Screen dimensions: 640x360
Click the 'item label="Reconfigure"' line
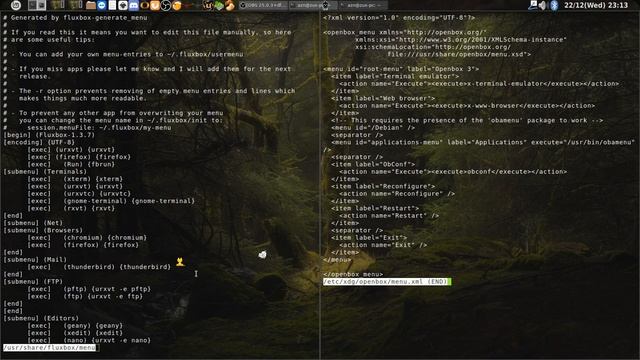coord(383,187)
